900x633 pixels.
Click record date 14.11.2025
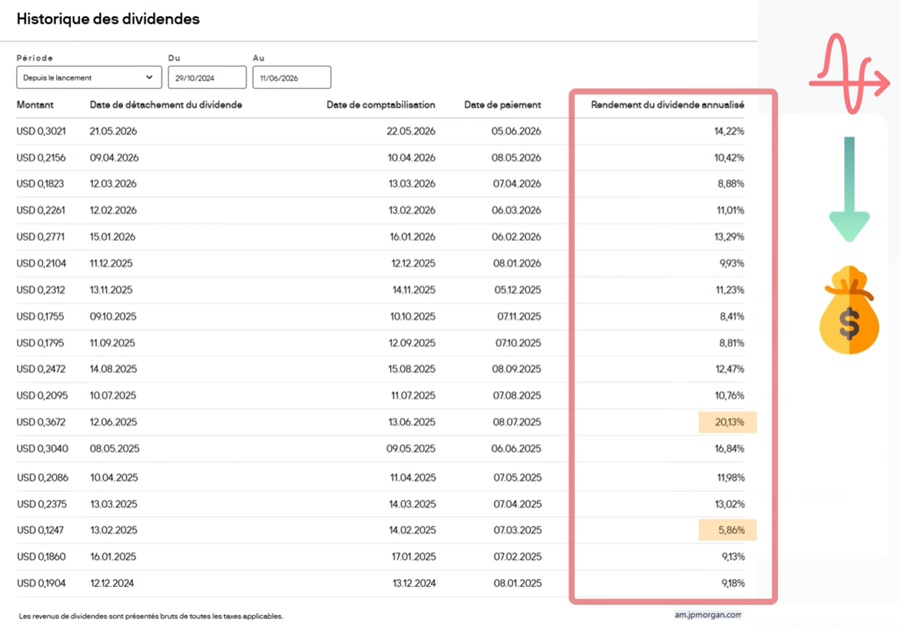414,290
